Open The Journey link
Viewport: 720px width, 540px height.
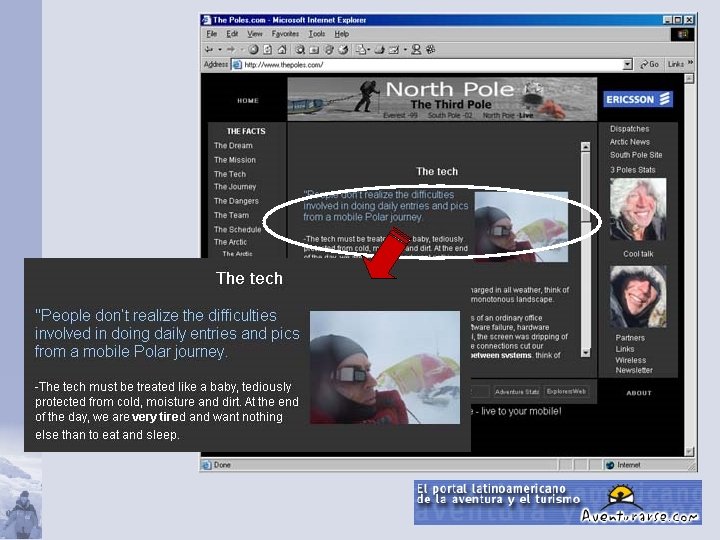point(235,187)
